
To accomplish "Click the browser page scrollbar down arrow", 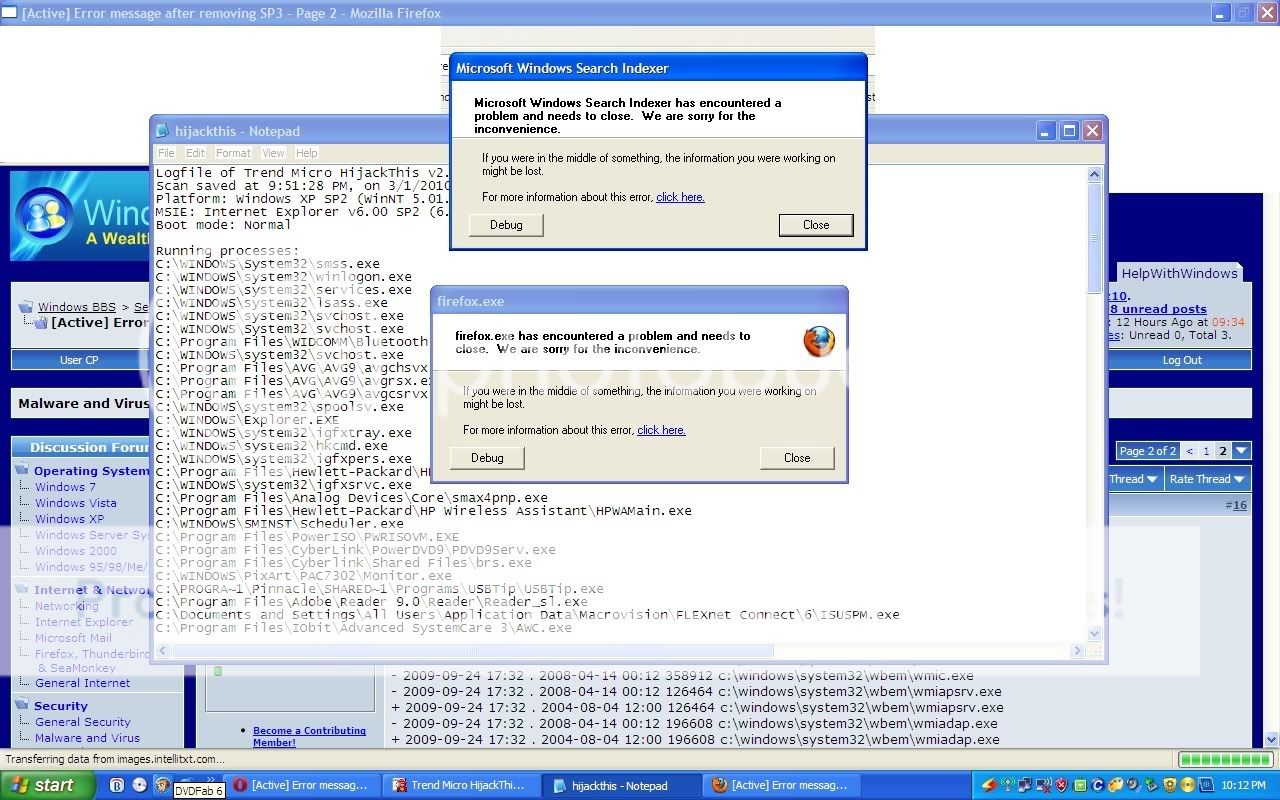I will 1272,740.
